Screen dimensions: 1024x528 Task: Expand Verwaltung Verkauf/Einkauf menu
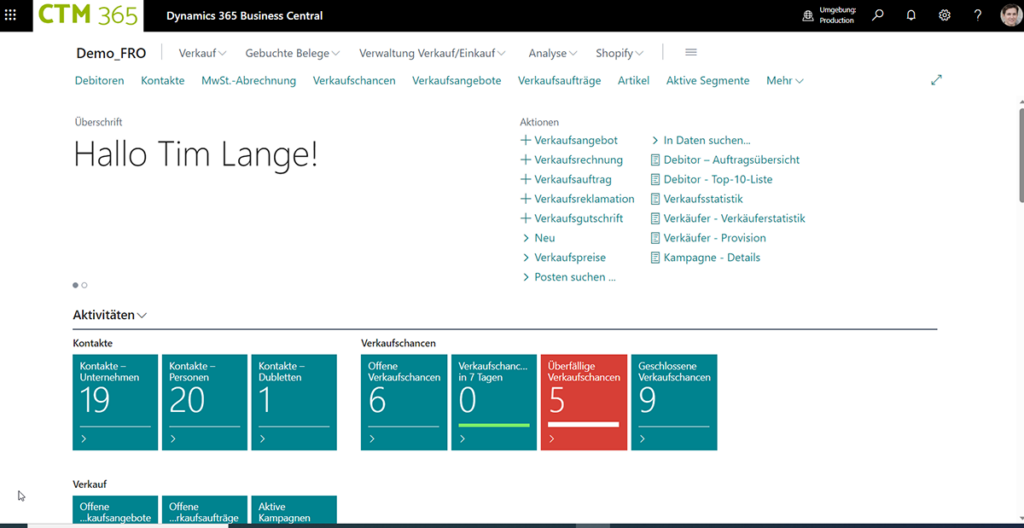pos(432,53)
